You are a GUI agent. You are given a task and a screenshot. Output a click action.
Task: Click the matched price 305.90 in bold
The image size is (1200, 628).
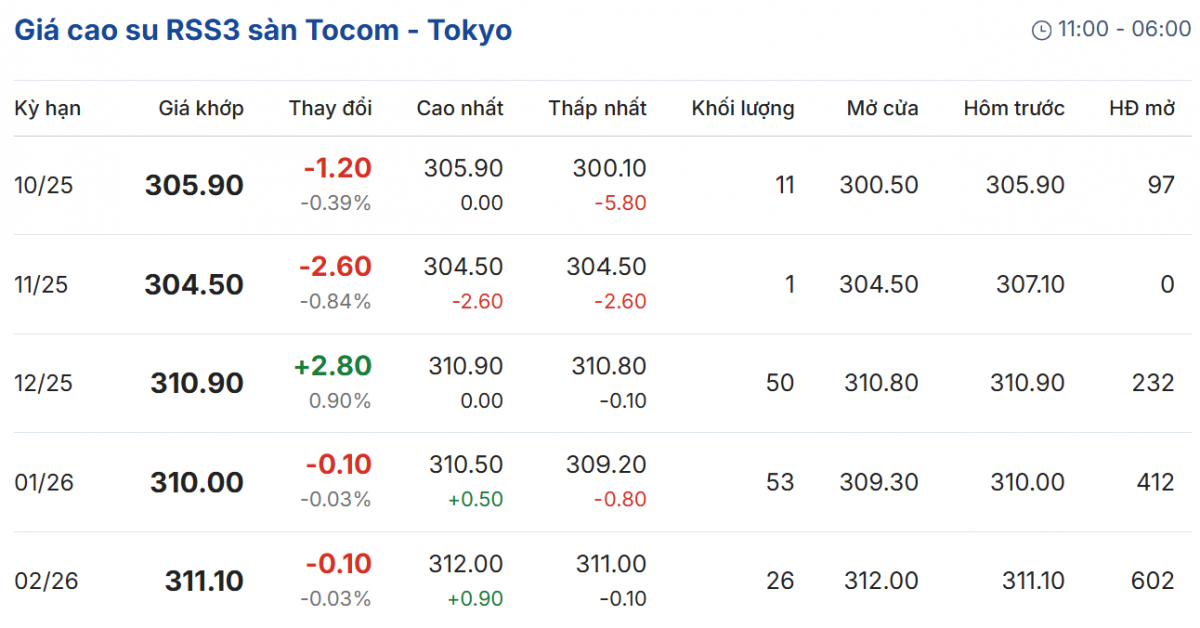tap(194, 185)
